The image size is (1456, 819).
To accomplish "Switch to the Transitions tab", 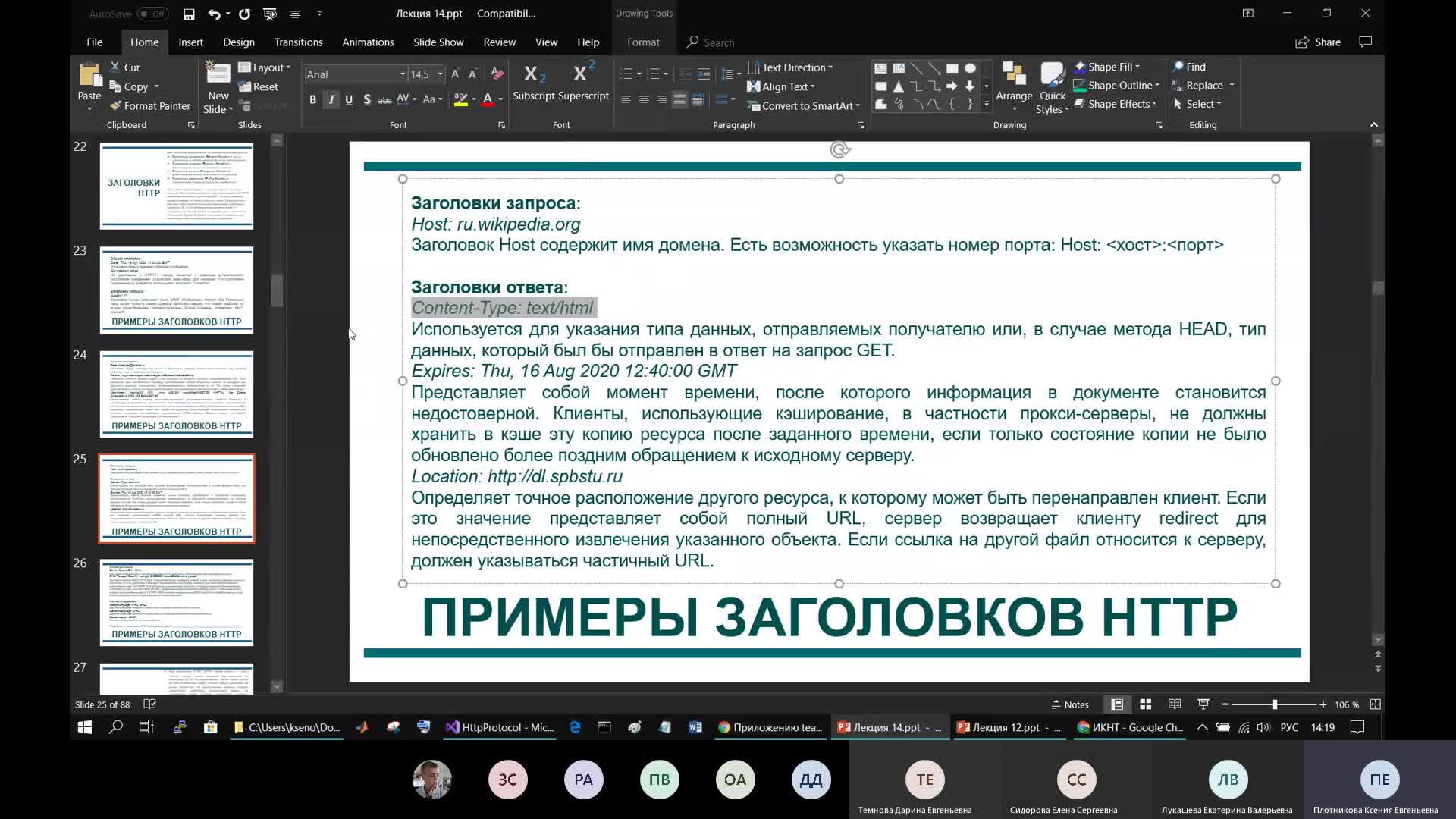I will pos(298,42).
